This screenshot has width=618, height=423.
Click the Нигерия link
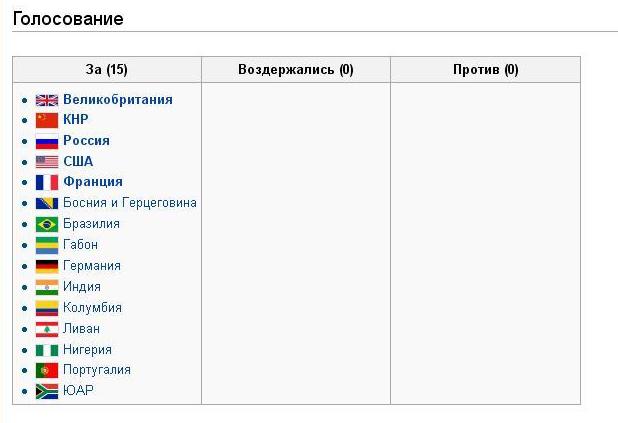[x=87, y=350]
